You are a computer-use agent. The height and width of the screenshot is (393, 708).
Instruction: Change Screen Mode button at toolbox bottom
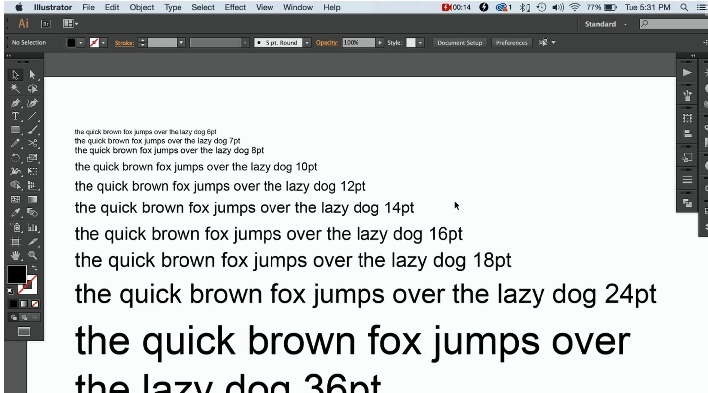[24, 332]
